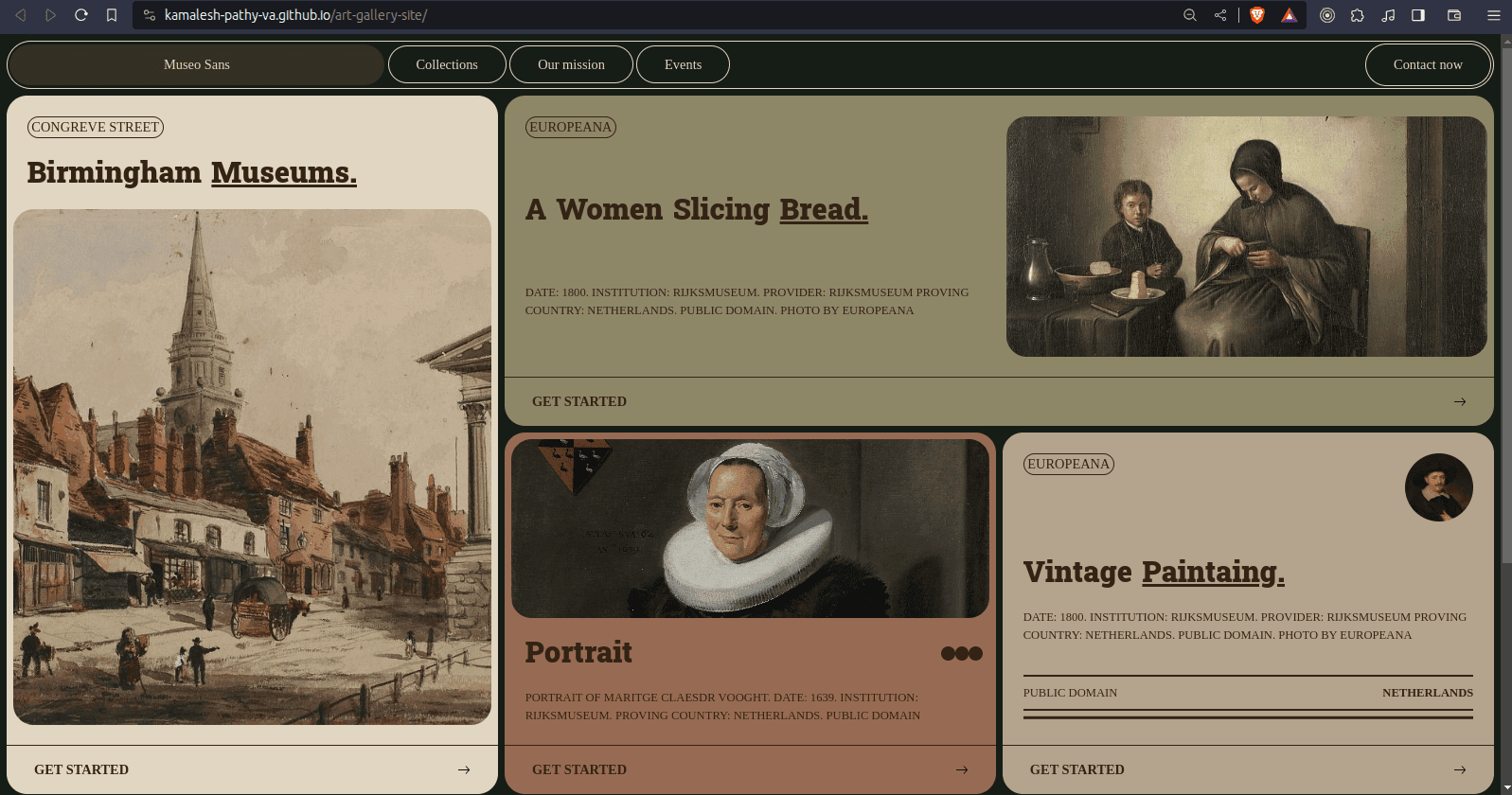Click the Birmingham Museums heading link
Screen dimensions: 1512x795
191,172
